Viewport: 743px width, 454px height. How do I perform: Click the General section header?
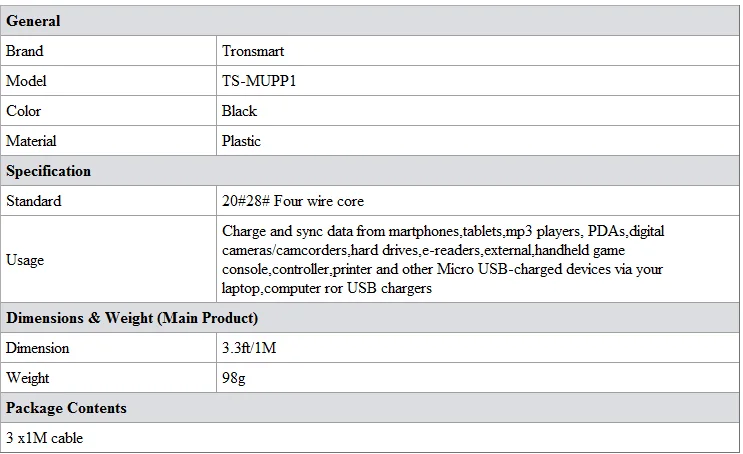(33, 21)
